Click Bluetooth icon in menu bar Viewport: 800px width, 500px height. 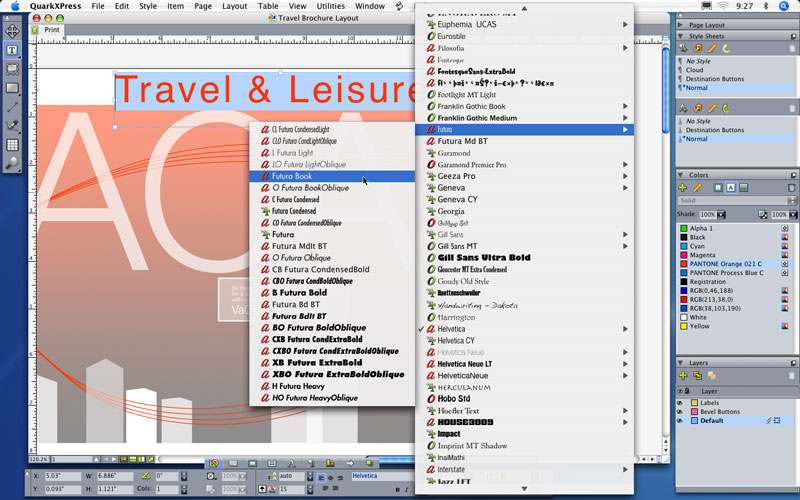[x=766, y=6]
